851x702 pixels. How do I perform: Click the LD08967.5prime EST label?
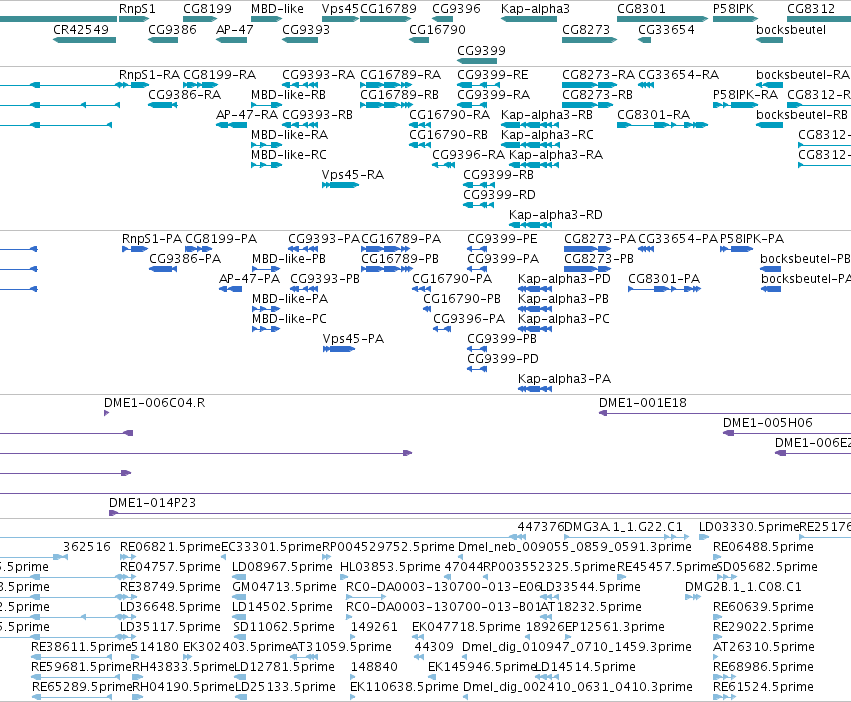tap(282, 567)
